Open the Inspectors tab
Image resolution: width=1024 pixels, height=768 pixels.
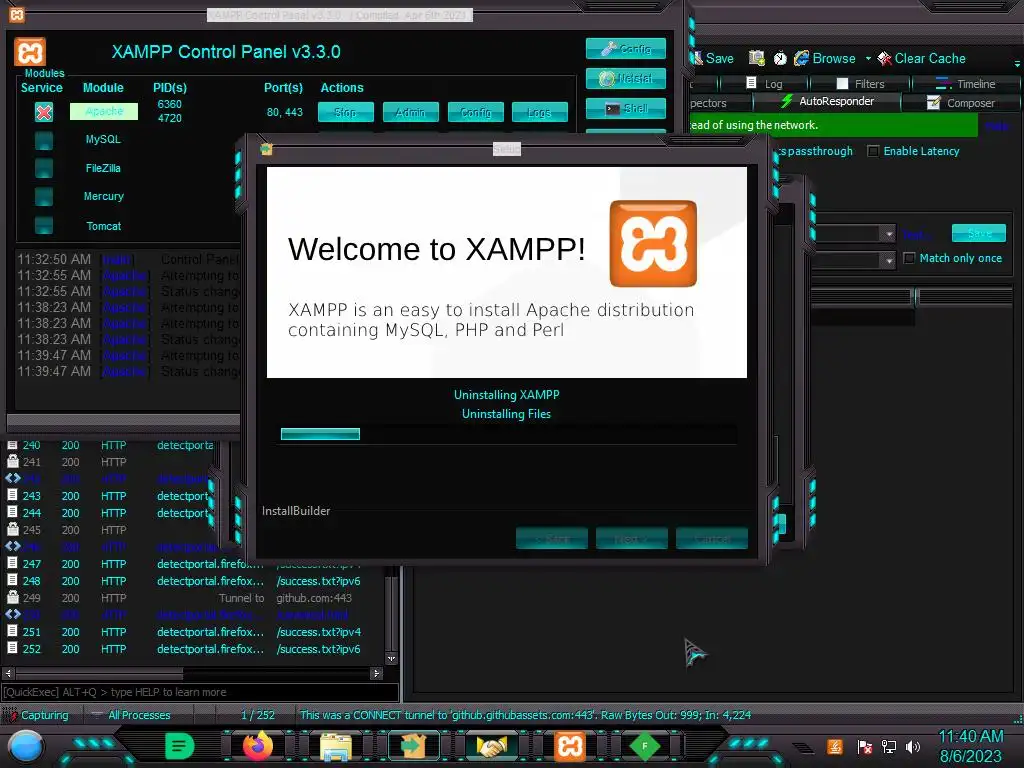[718, 103]
